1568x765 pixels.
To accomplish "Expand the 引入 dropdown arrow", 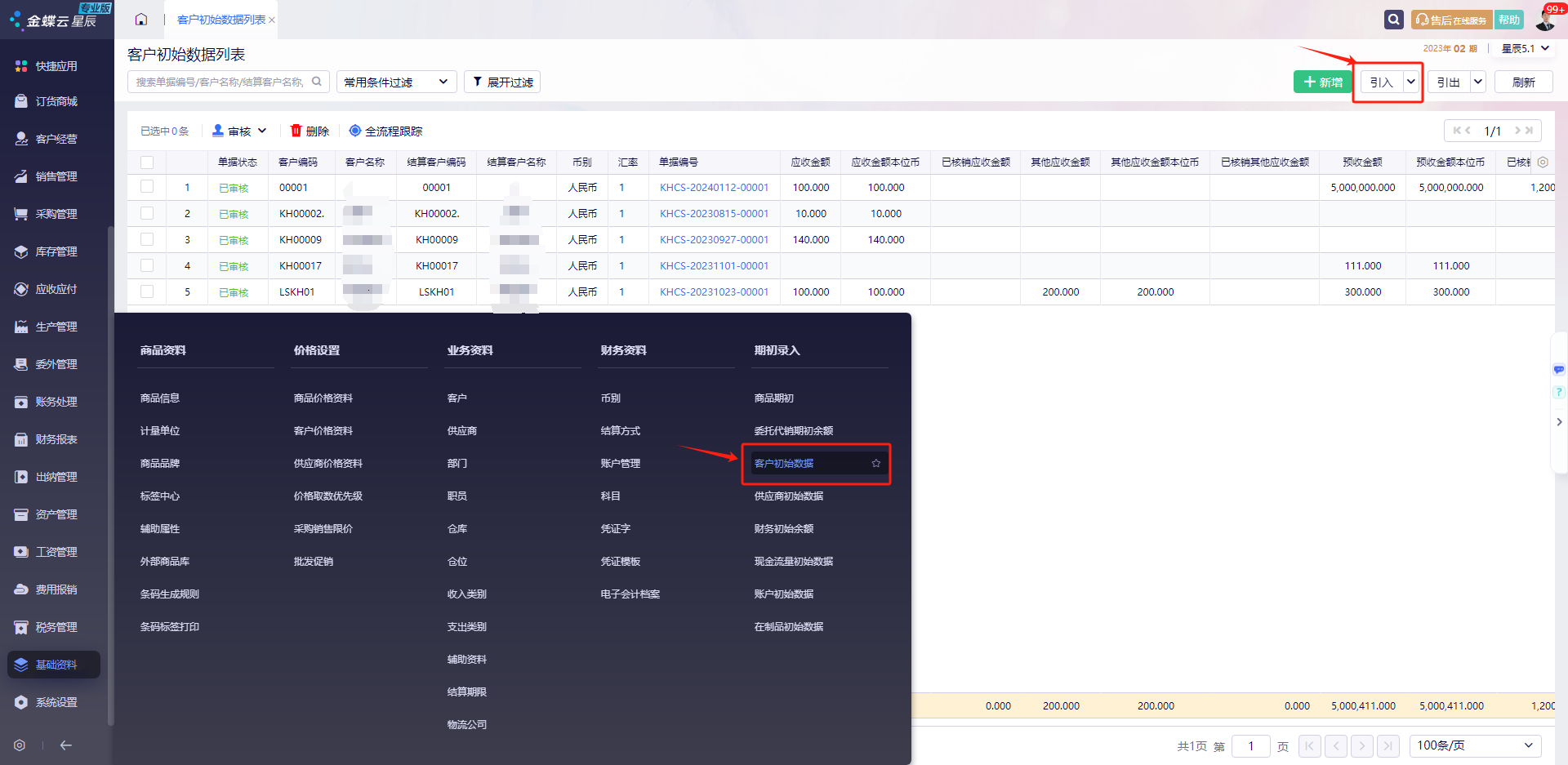I will click(1411, 82).
